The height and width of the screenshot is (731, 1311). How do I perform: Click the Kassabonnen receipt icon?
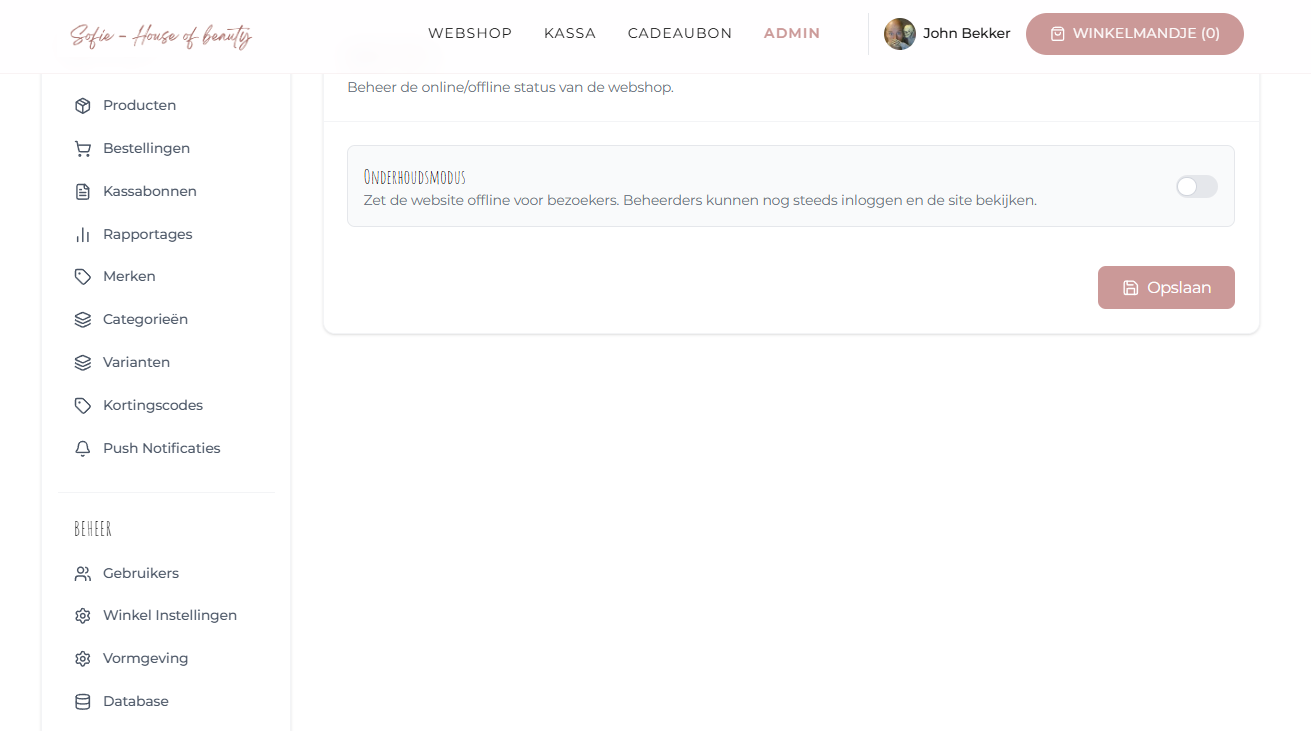pos(83,191)
